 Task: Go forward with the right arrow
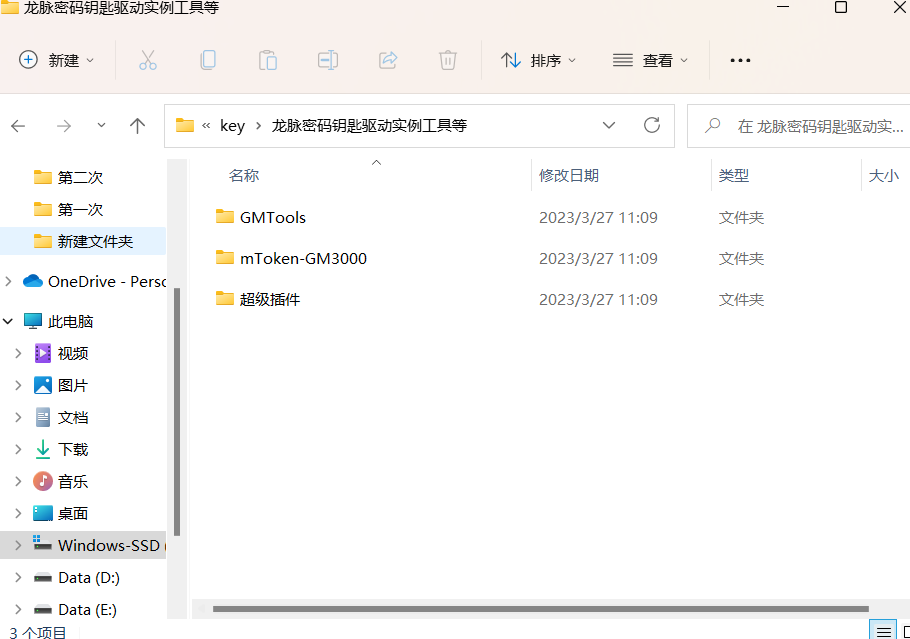tap(64, 126)
